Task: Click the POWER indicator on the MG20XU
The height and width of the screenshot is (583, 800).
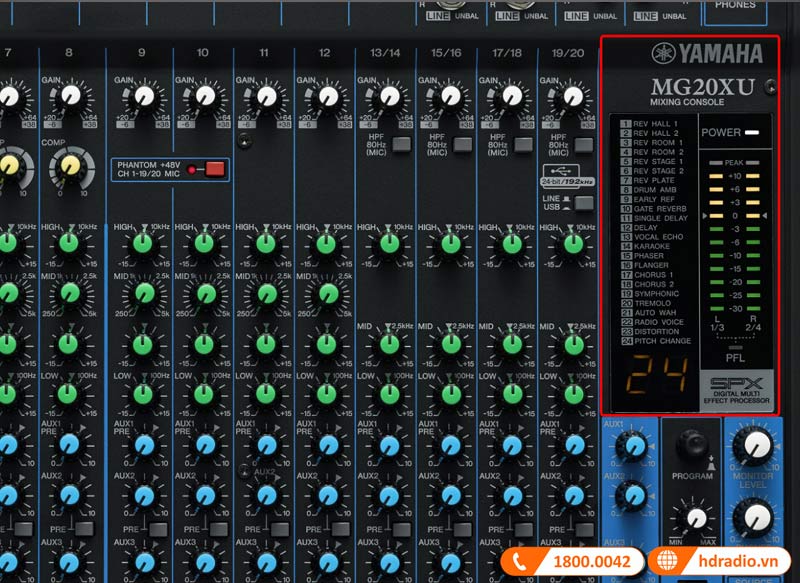Action: coord(735,132)
